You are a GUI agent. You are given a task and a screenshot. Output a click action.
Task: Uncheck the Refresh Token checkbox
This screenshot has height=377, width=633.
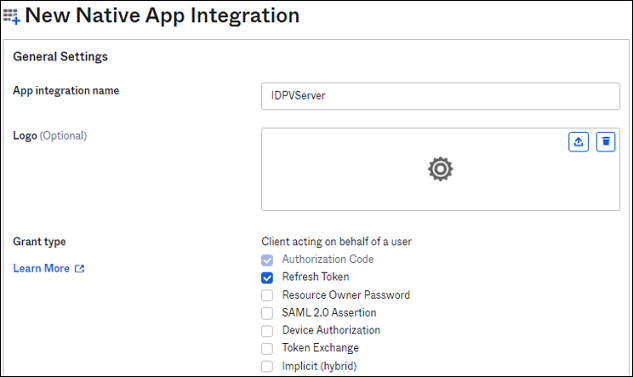point(267,278)
